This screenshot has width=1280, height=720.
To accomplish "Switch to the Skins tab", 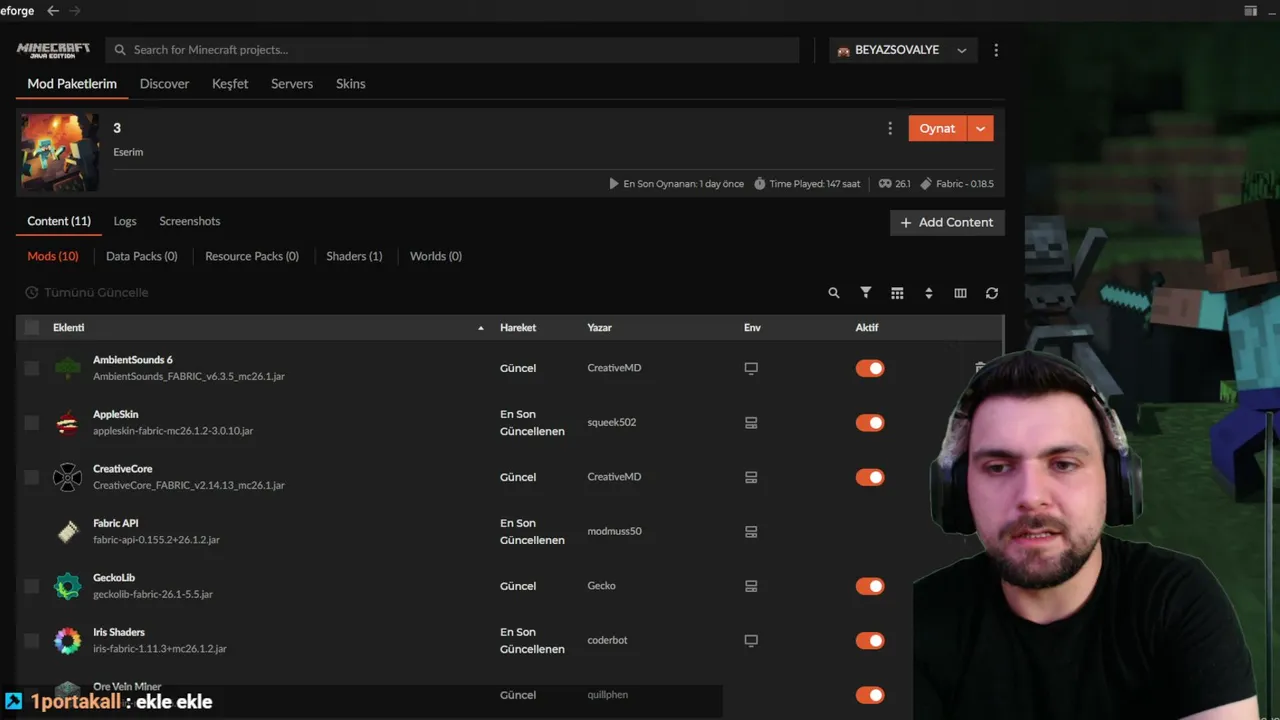I will [x=350, y=84].
